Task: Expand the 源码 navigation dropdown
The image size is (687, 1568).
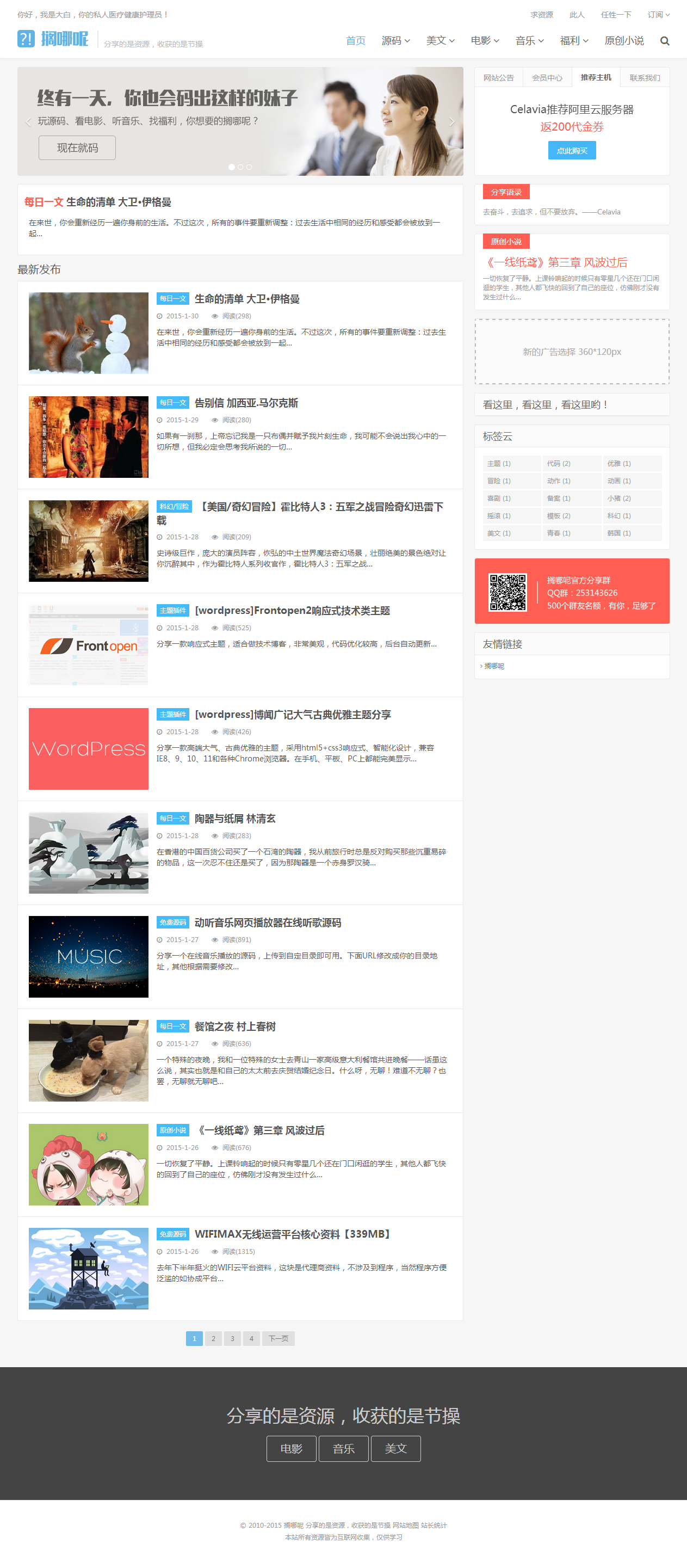Action: 395,41
